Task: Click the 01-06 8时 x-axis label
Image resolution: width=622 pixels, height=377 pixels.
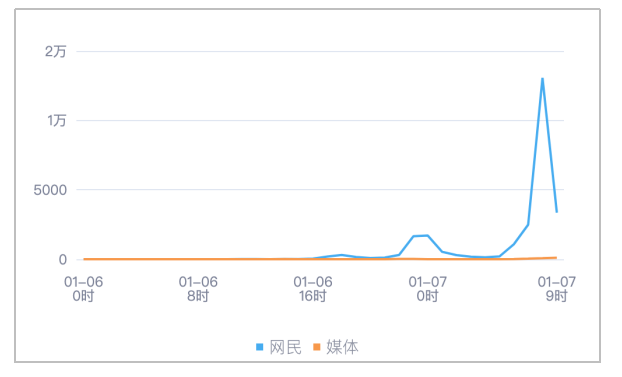Action: pos(198,289)
